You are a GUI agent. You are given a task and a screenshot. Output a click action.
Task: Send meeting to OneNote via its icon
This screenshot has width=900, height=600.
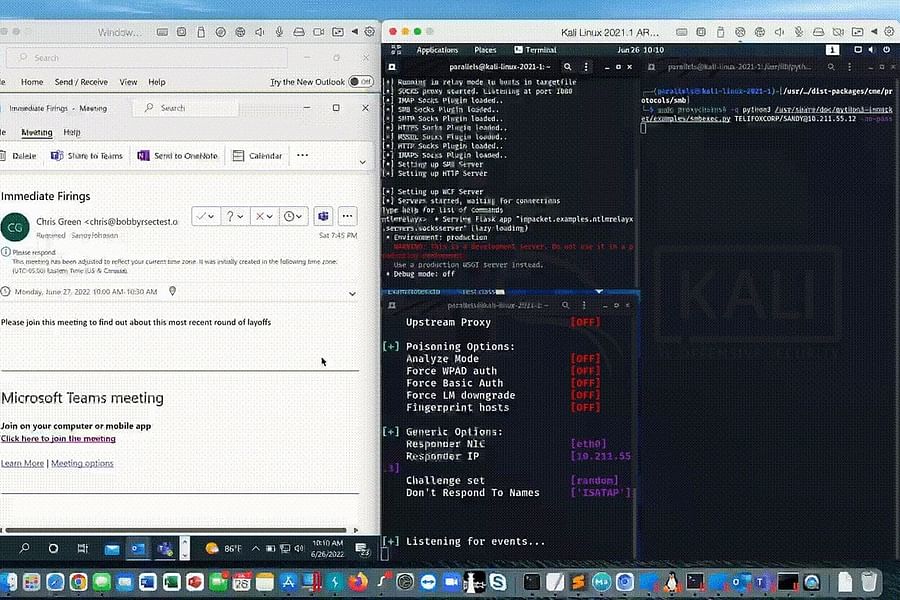pyautogui.click(x=143, y=155)
